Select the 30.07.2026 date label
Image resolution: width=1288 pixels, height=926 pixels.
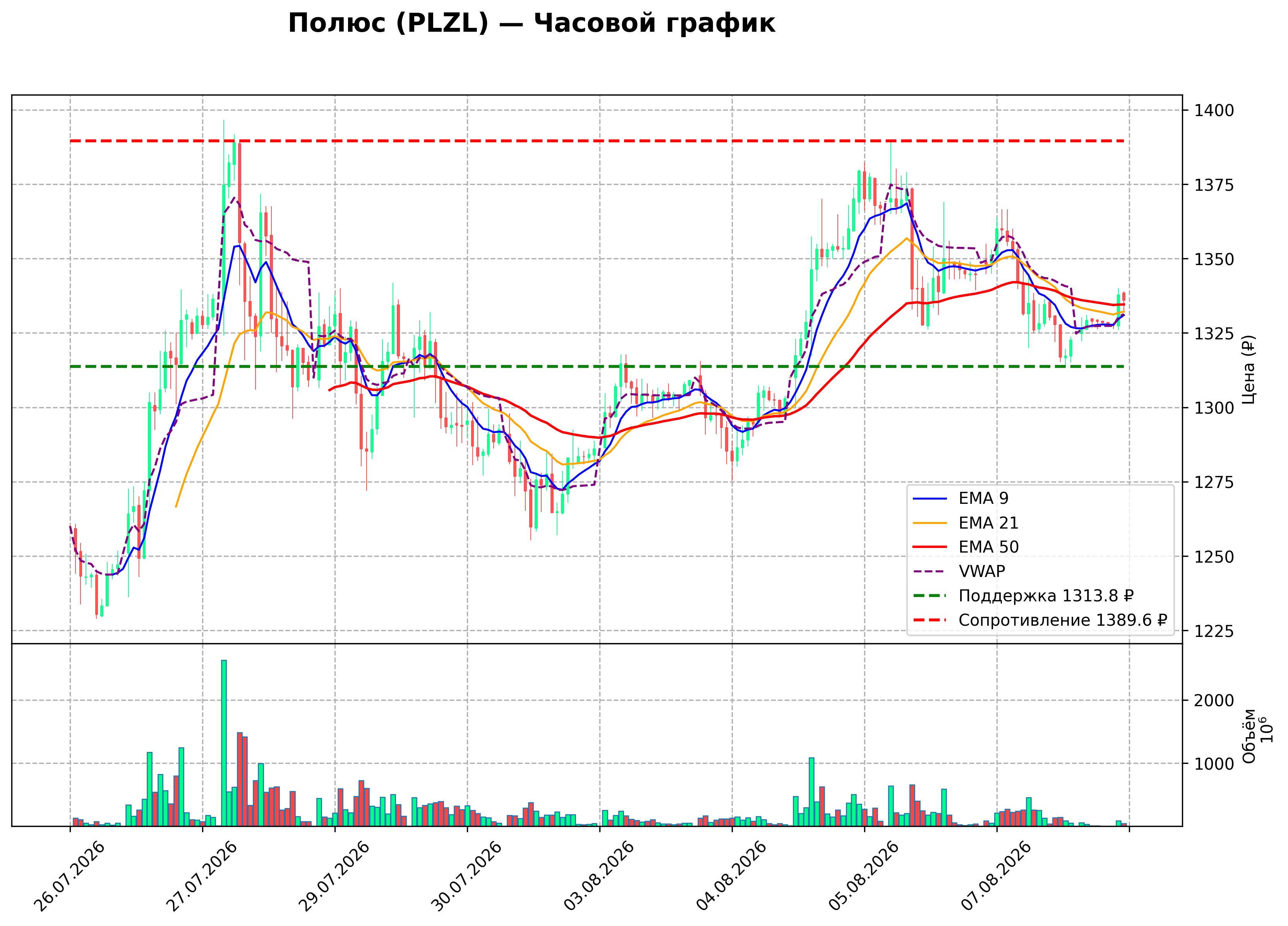click(x=467, y=876)
